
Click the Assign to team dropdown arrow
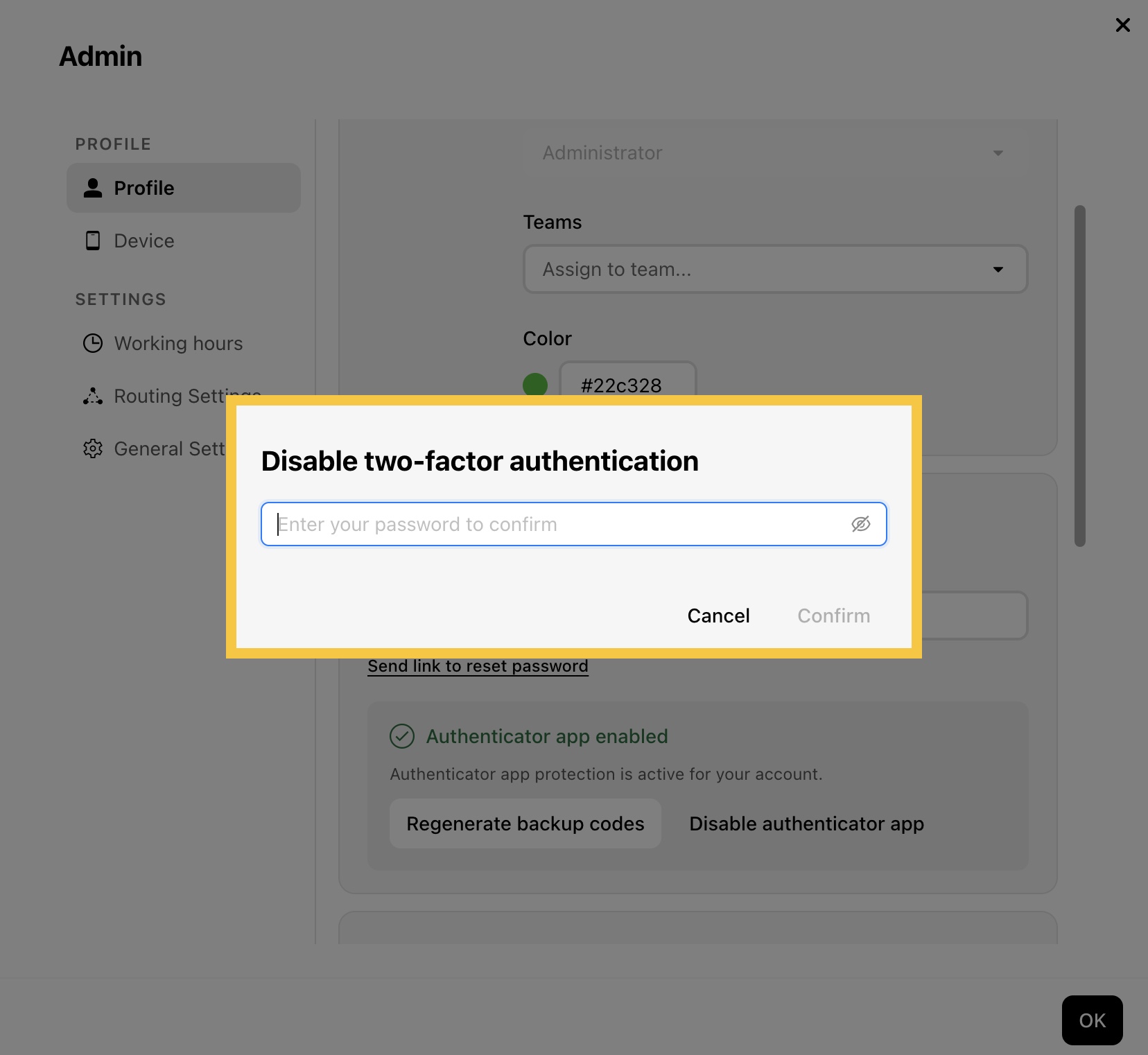point(998,269)
